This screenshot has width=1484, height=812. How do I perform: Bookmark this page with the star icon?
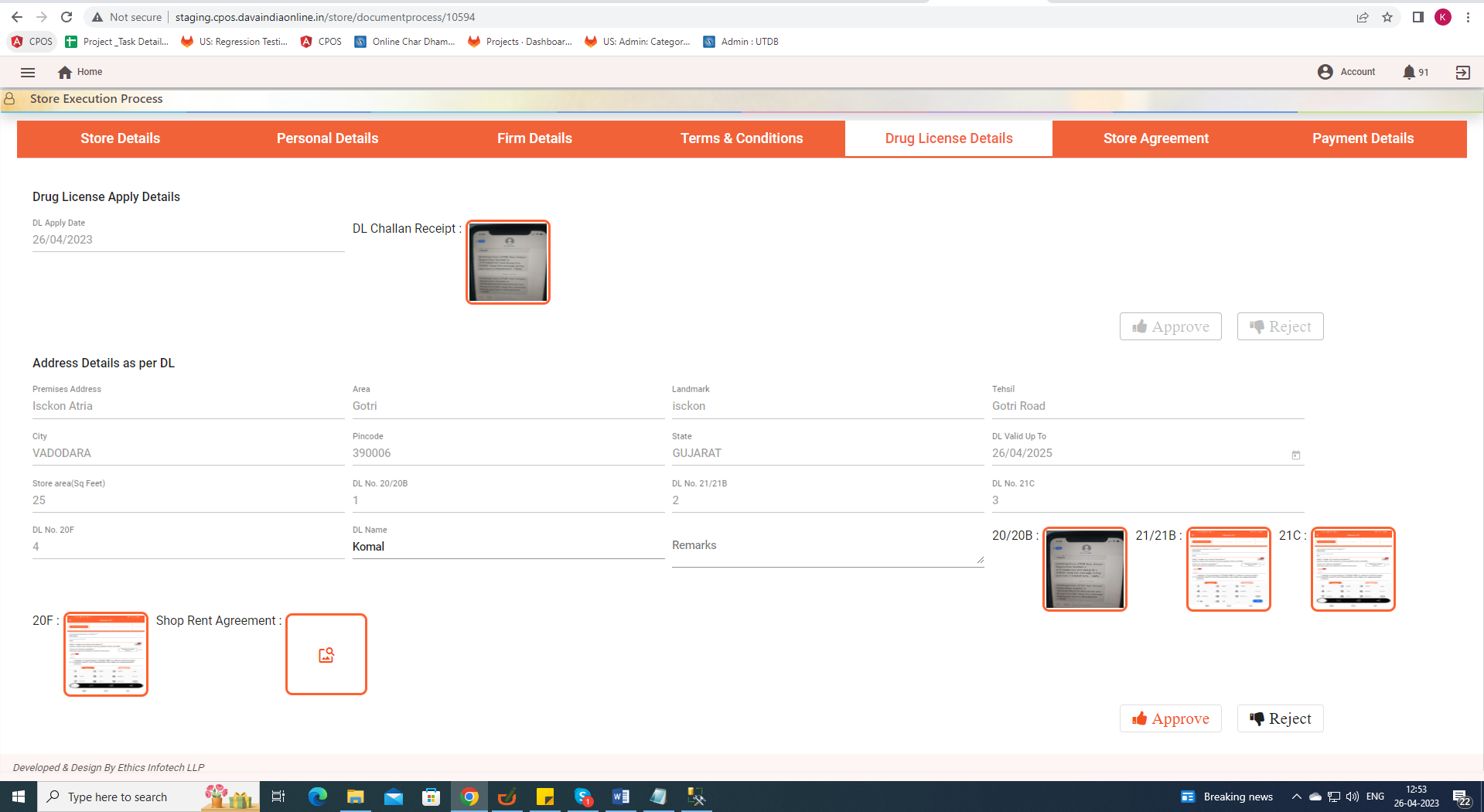1387,17
